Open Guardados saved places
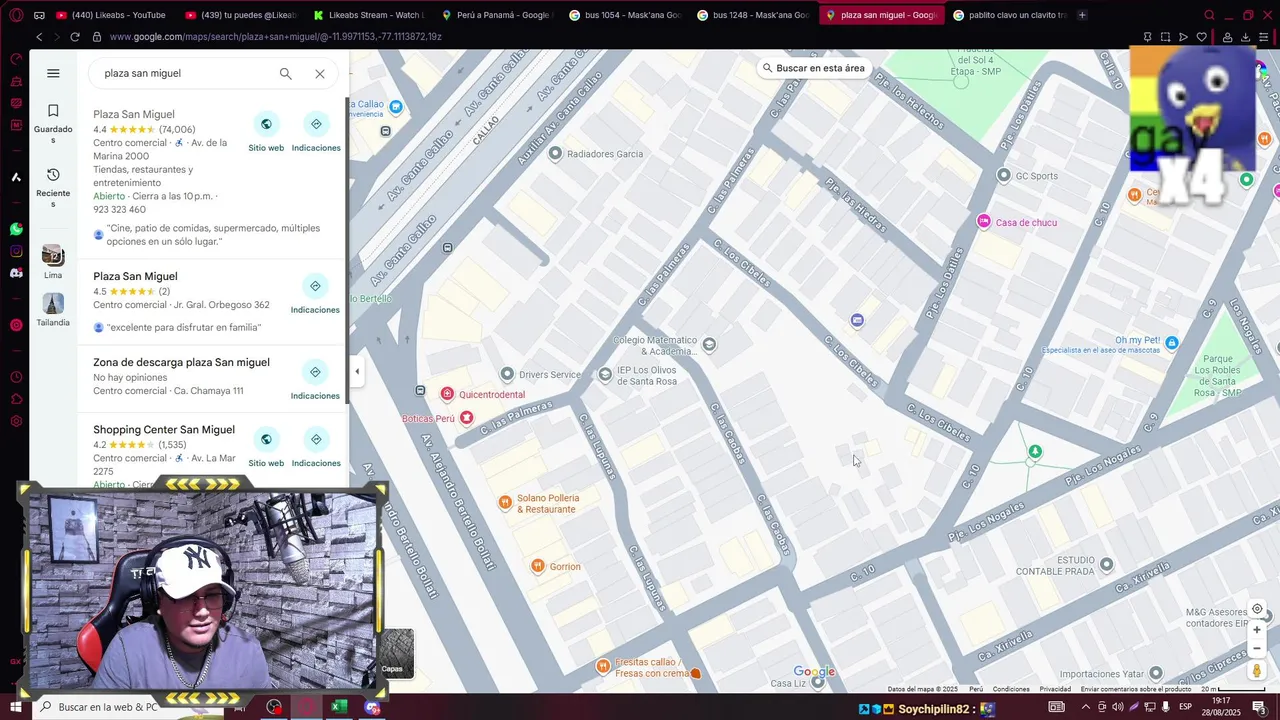The height and width of the screenshot is (720, 1280). (53, 124)
